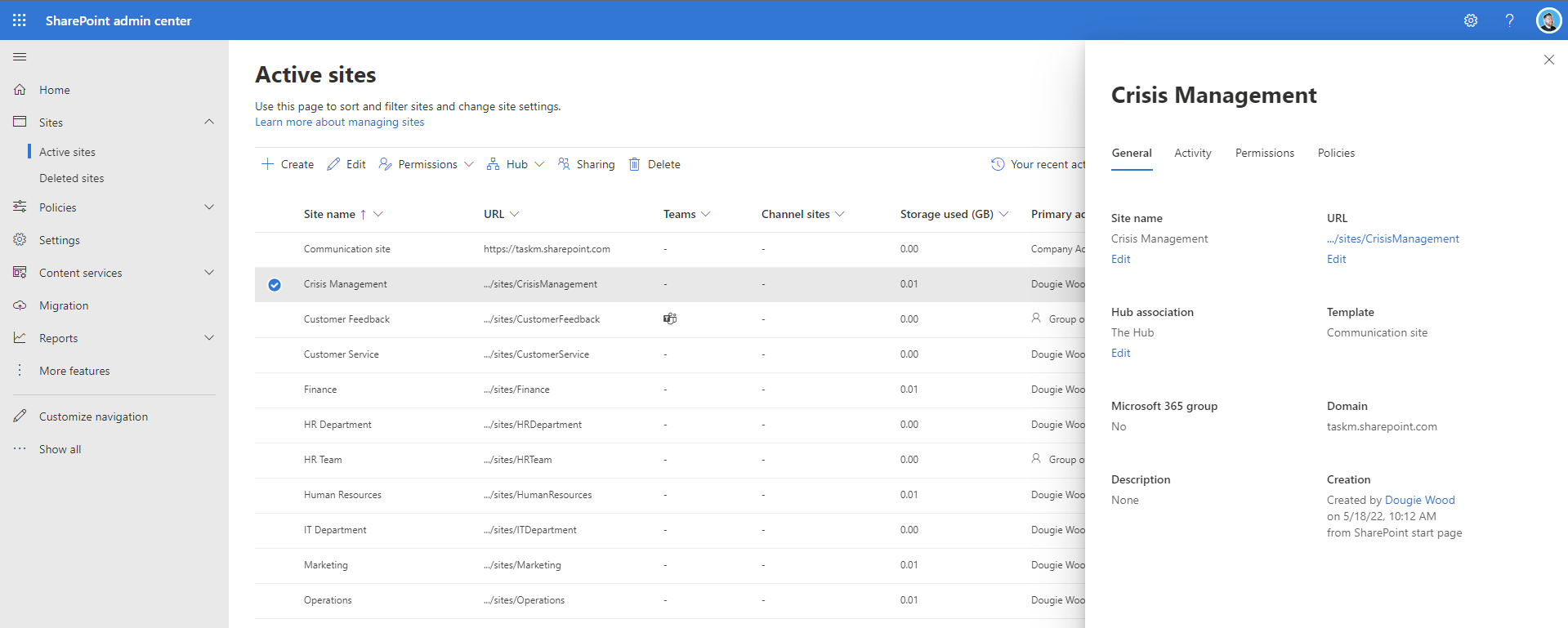Close the Crisis Management details panel

tap(1548, 60)
